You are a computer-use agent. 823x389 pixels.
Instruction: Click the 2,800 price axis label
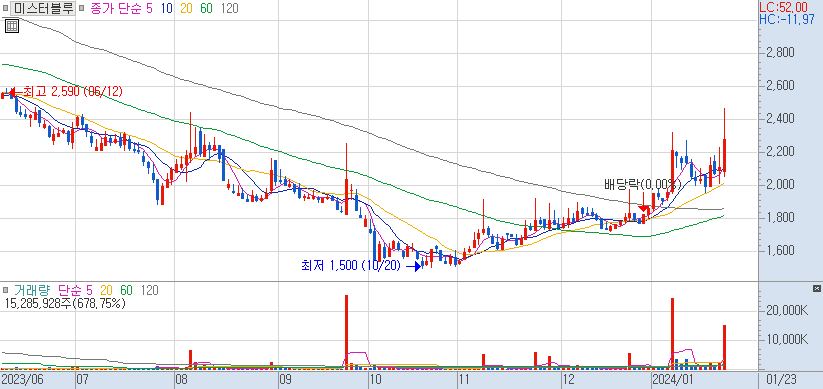click(779, 53)
